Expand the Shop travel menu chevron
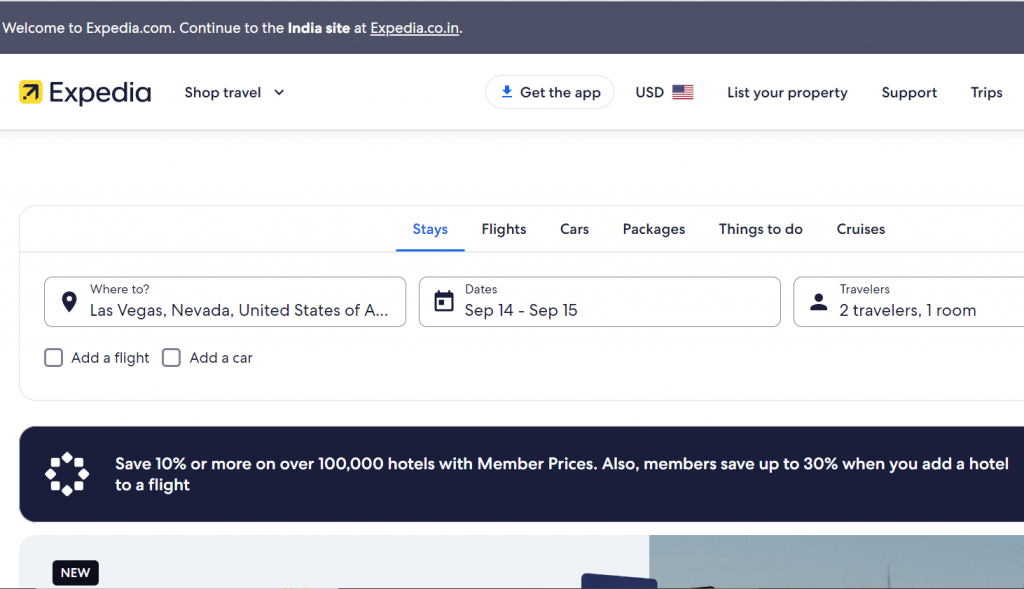The width and height of the screenshot is (1024, 589). point(279,93)
